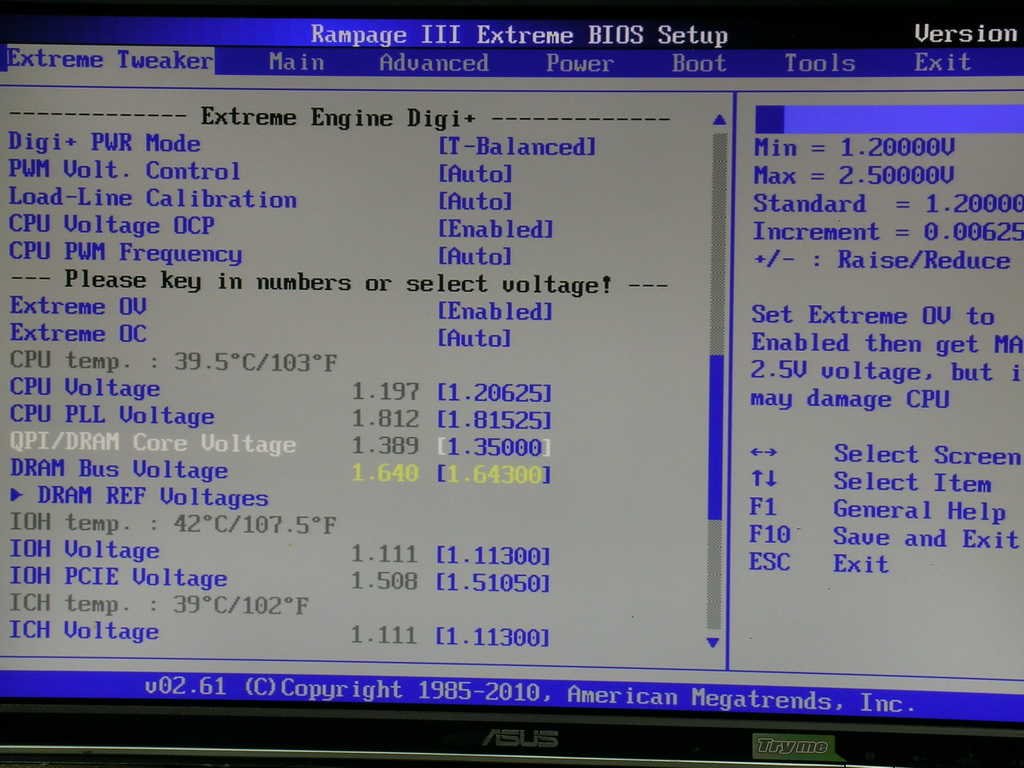
Task: Edit CPU Voltage value 1.20625
Action: click(x=494, y=392)
